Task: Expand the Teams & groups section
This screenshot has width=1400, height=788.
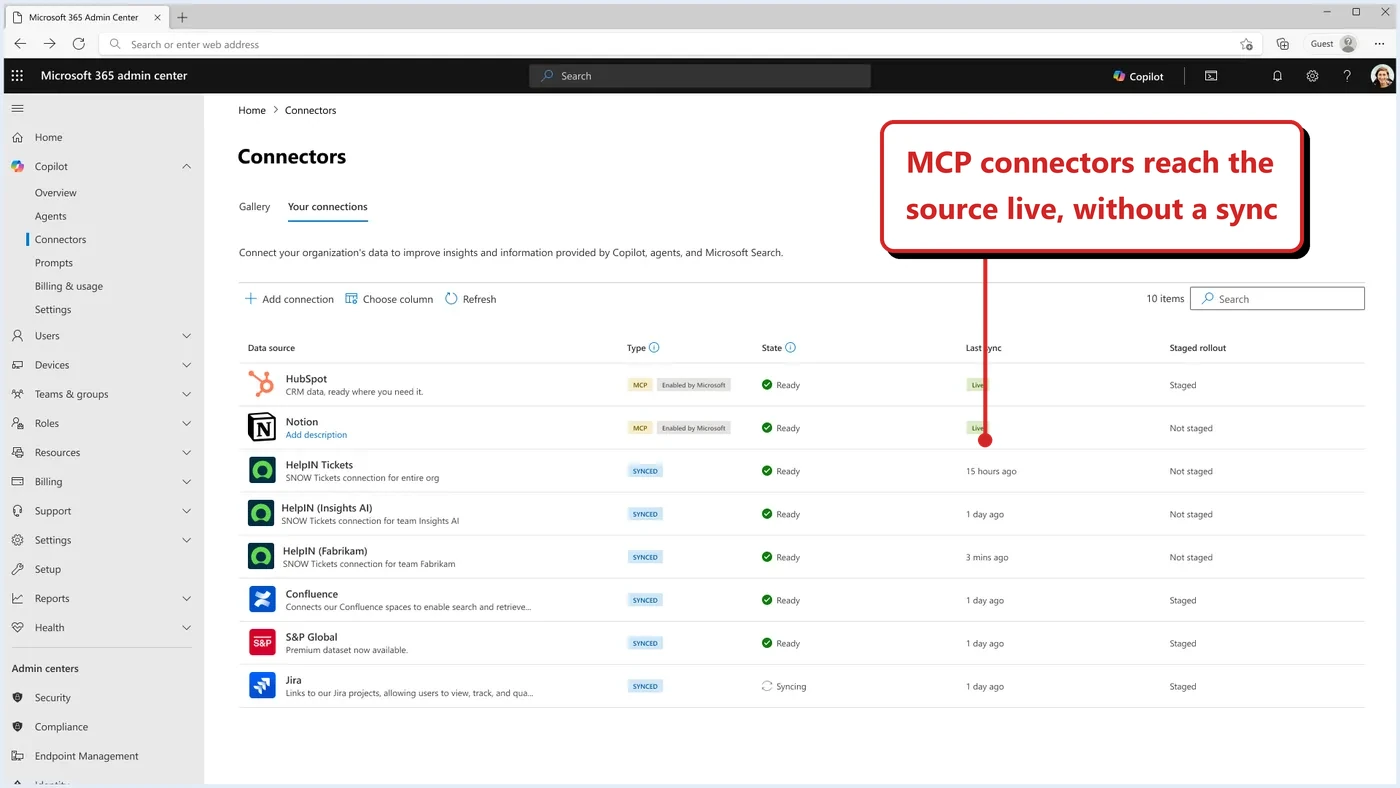Action: tap(186, 394)
